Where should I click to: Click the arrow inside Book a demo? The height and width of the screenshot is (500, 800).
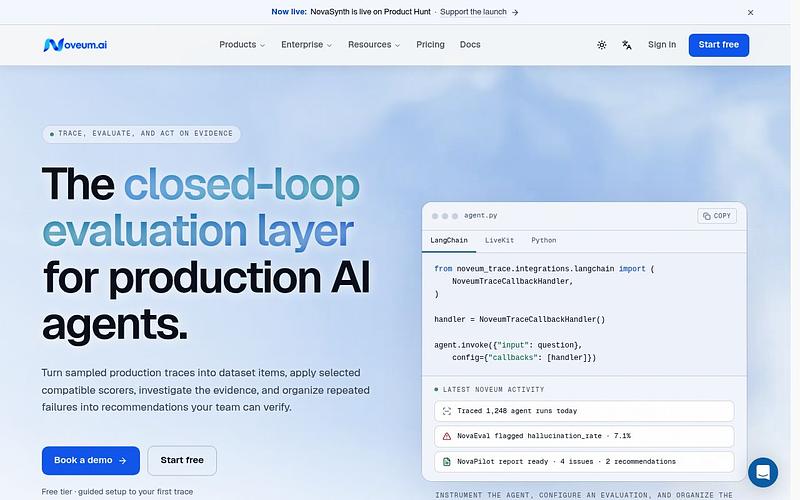[122, 460]
